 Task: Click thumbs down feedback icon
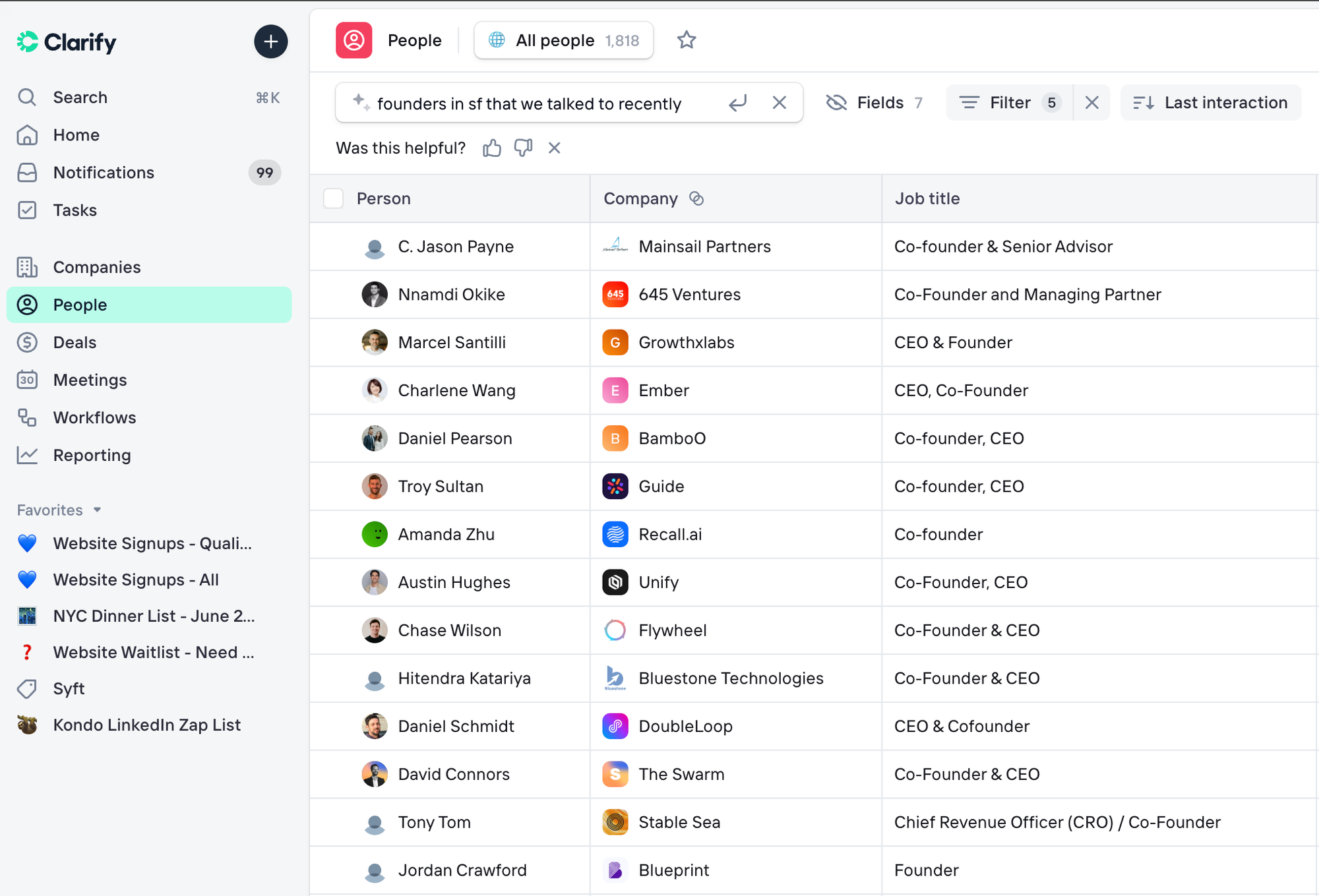tap(523, 148)
